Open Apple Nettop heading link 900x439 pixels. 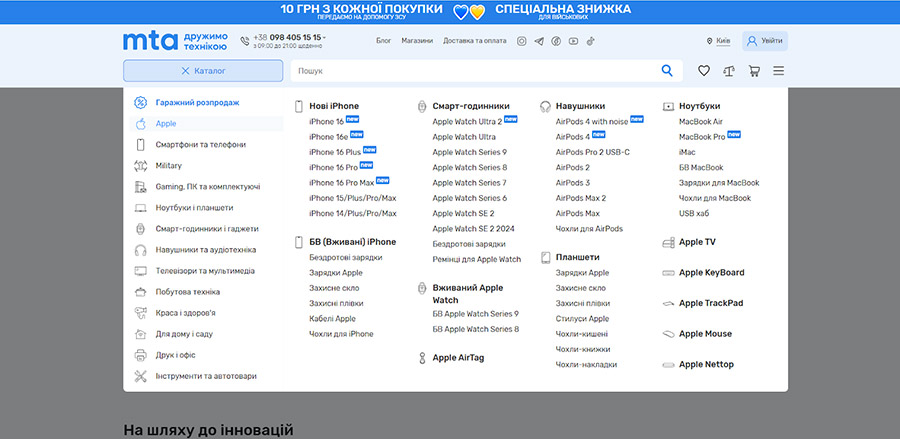click(x=706, y=364)
